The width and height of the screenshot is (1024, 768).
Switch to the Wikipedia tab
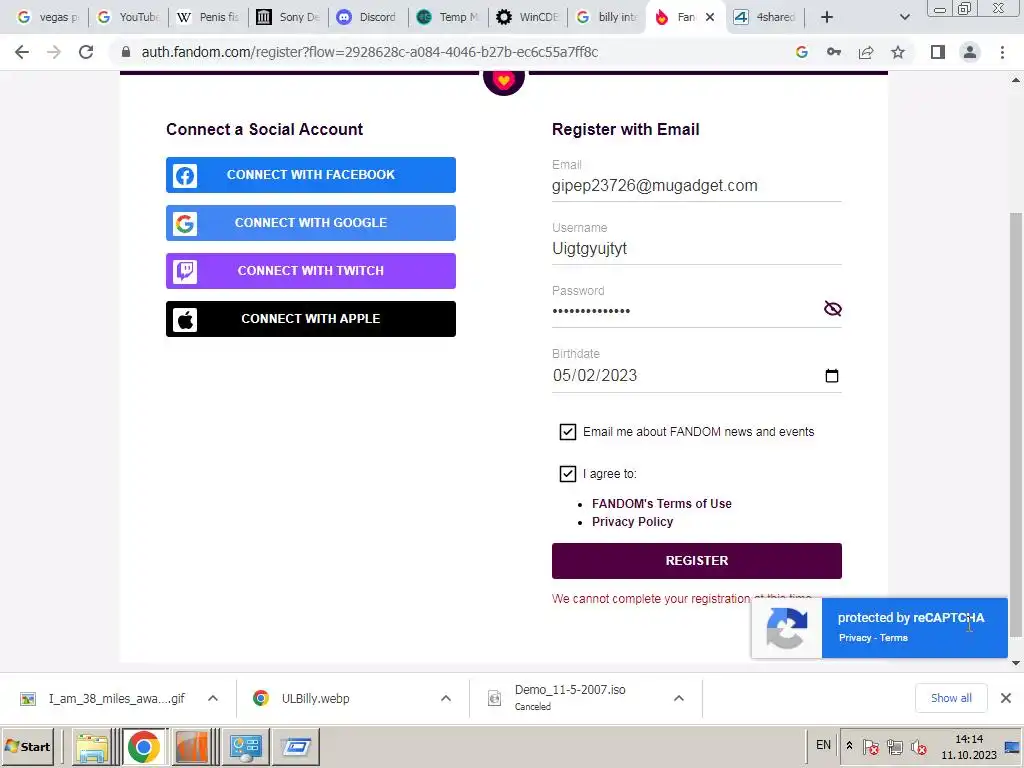[x=209, y=17]
